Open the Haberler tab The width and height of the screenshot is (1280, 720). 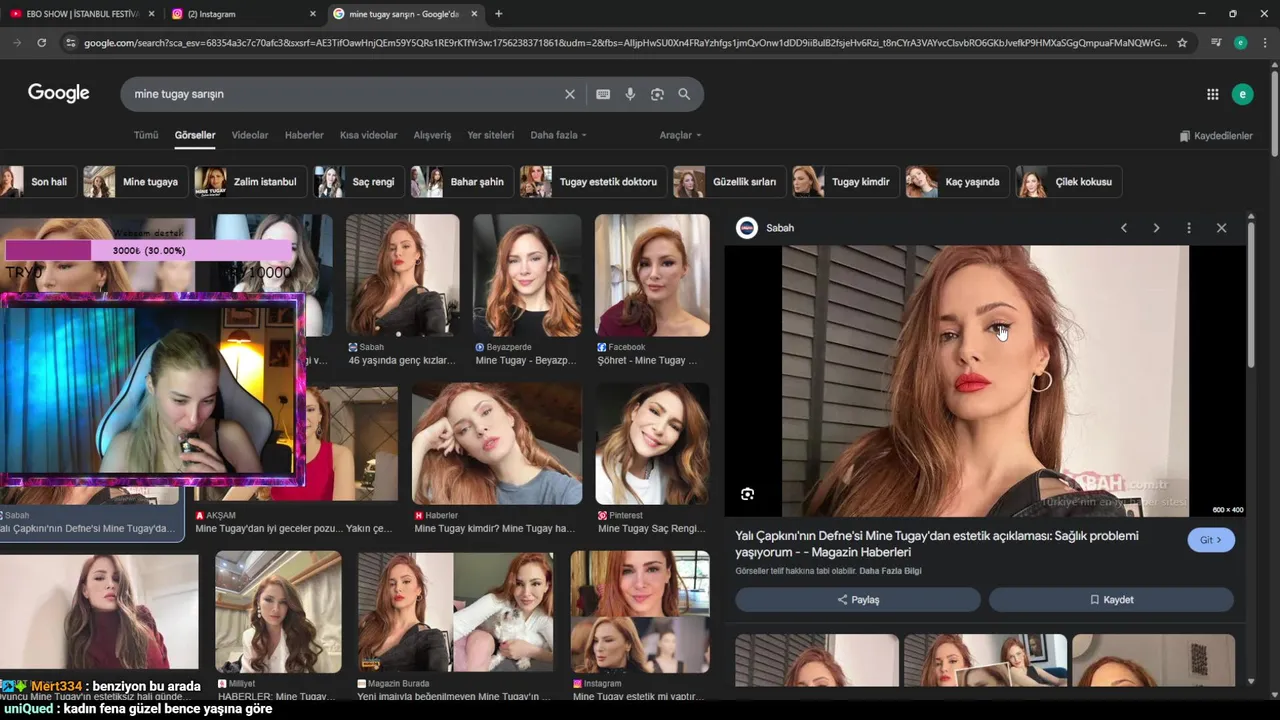point(304,135)
